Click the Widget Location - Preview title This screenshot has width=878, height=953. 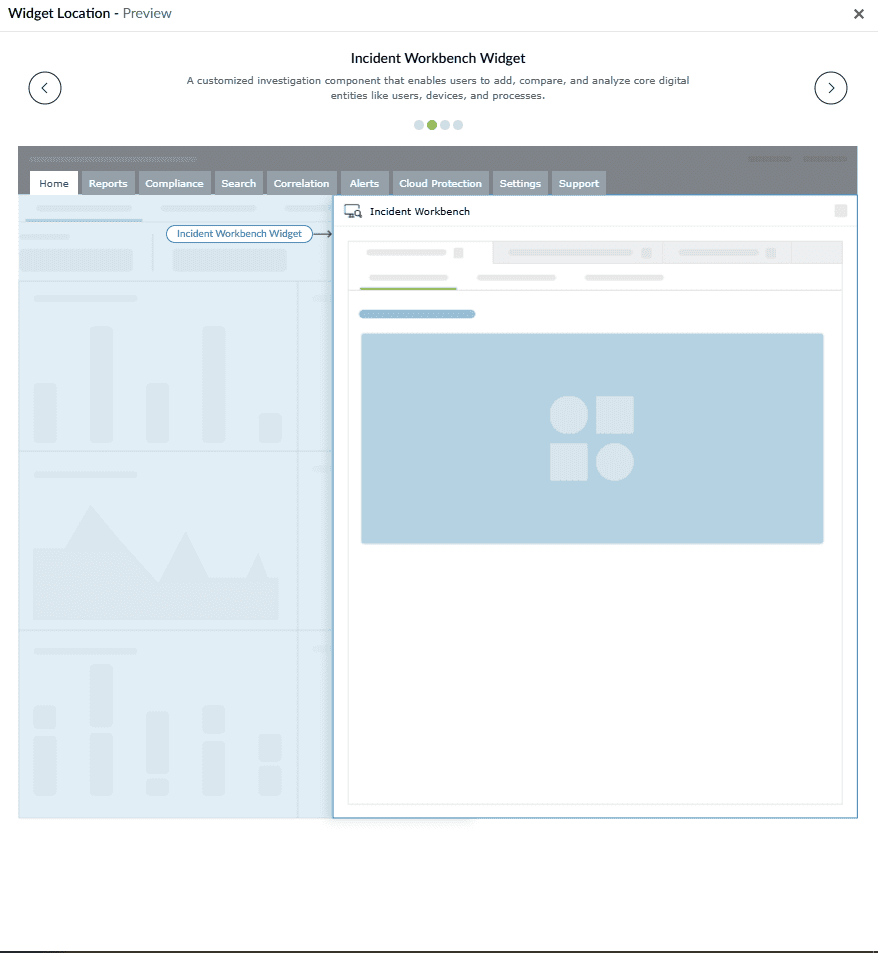pos(90,13)
